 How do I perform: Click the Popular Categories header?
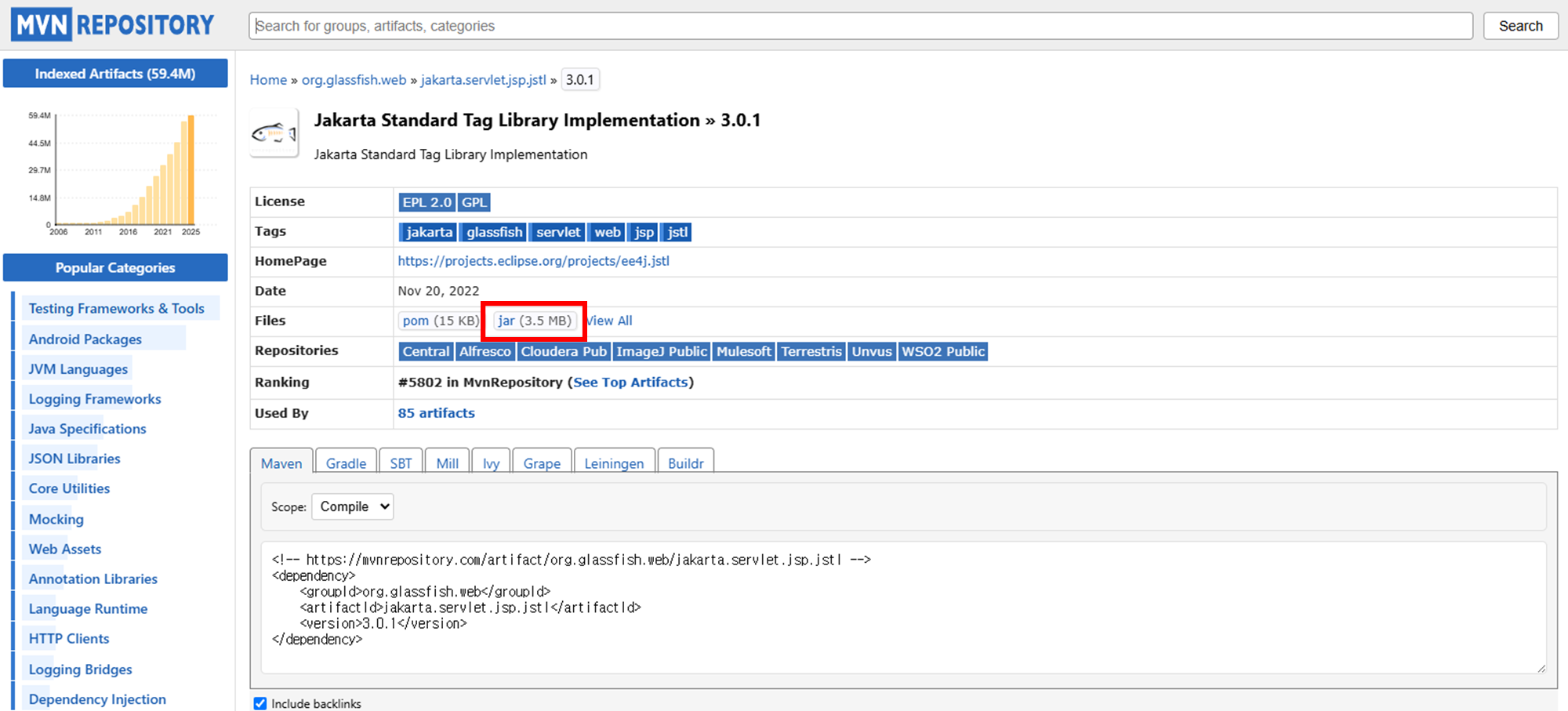click(x=115, y=267)
